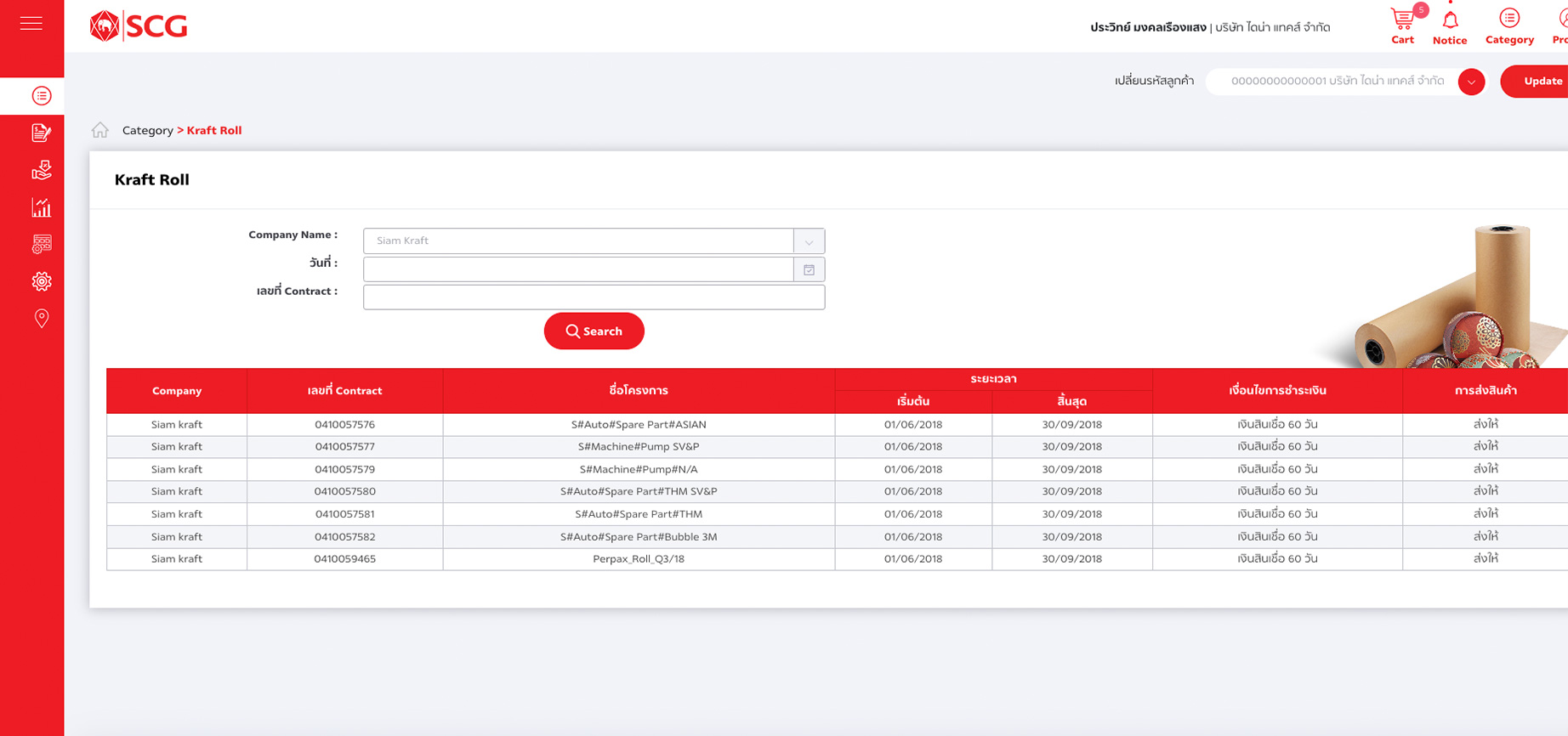Click project S#Auto#Spare Part#THM
The height and width of the screenshot is (736, 1568).
click(x=639, y=514)
